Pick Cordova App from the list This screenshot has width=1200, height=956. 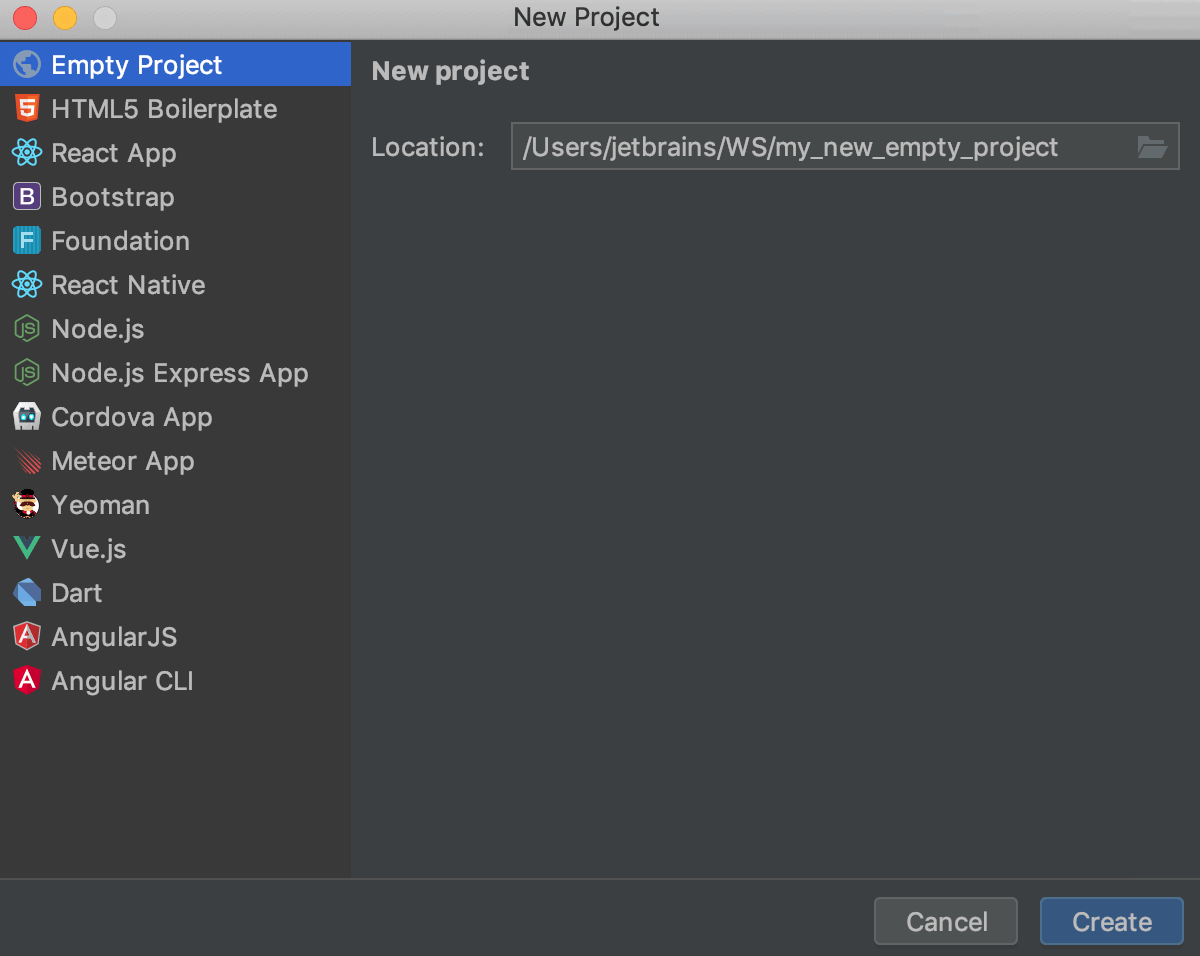pyautogui.click(x=132, y=417)
